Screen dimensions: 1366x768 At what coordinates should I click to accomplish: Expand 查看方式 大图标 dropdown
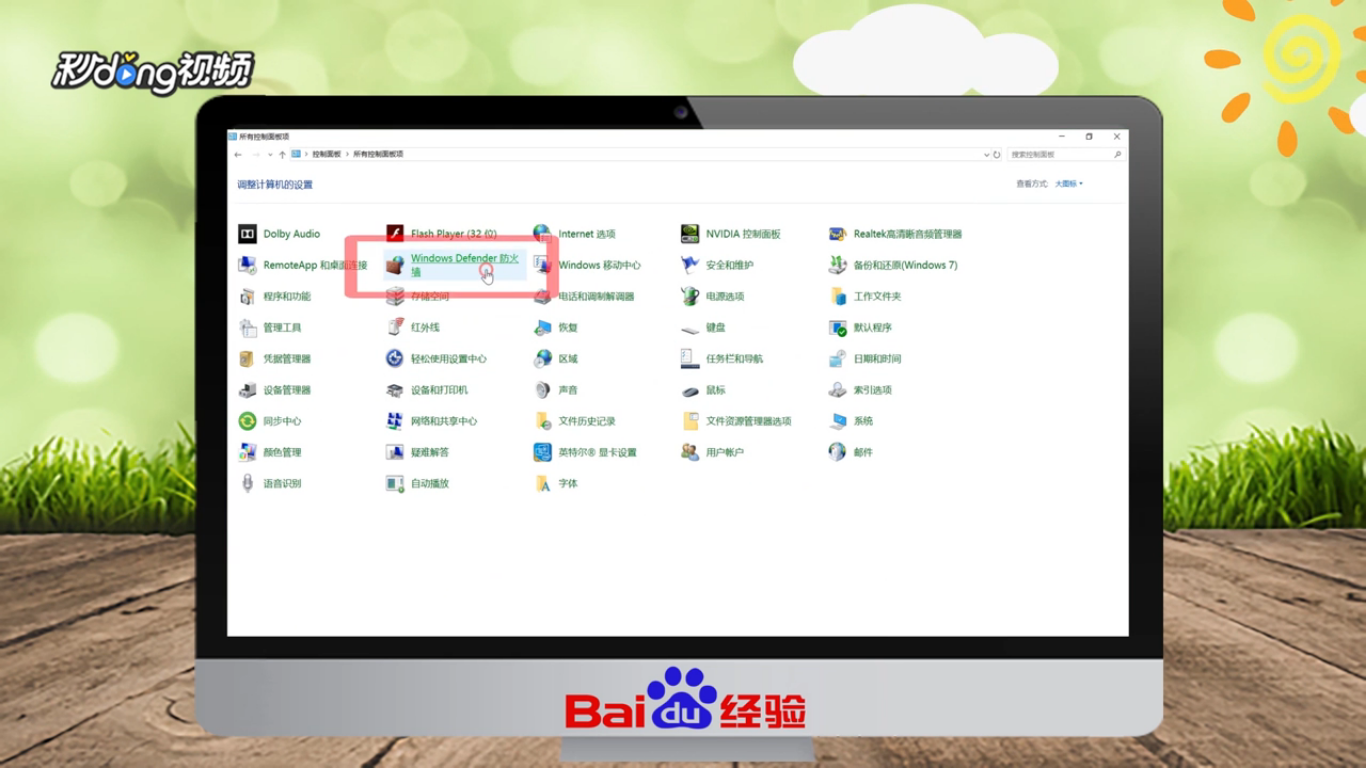1069,184
